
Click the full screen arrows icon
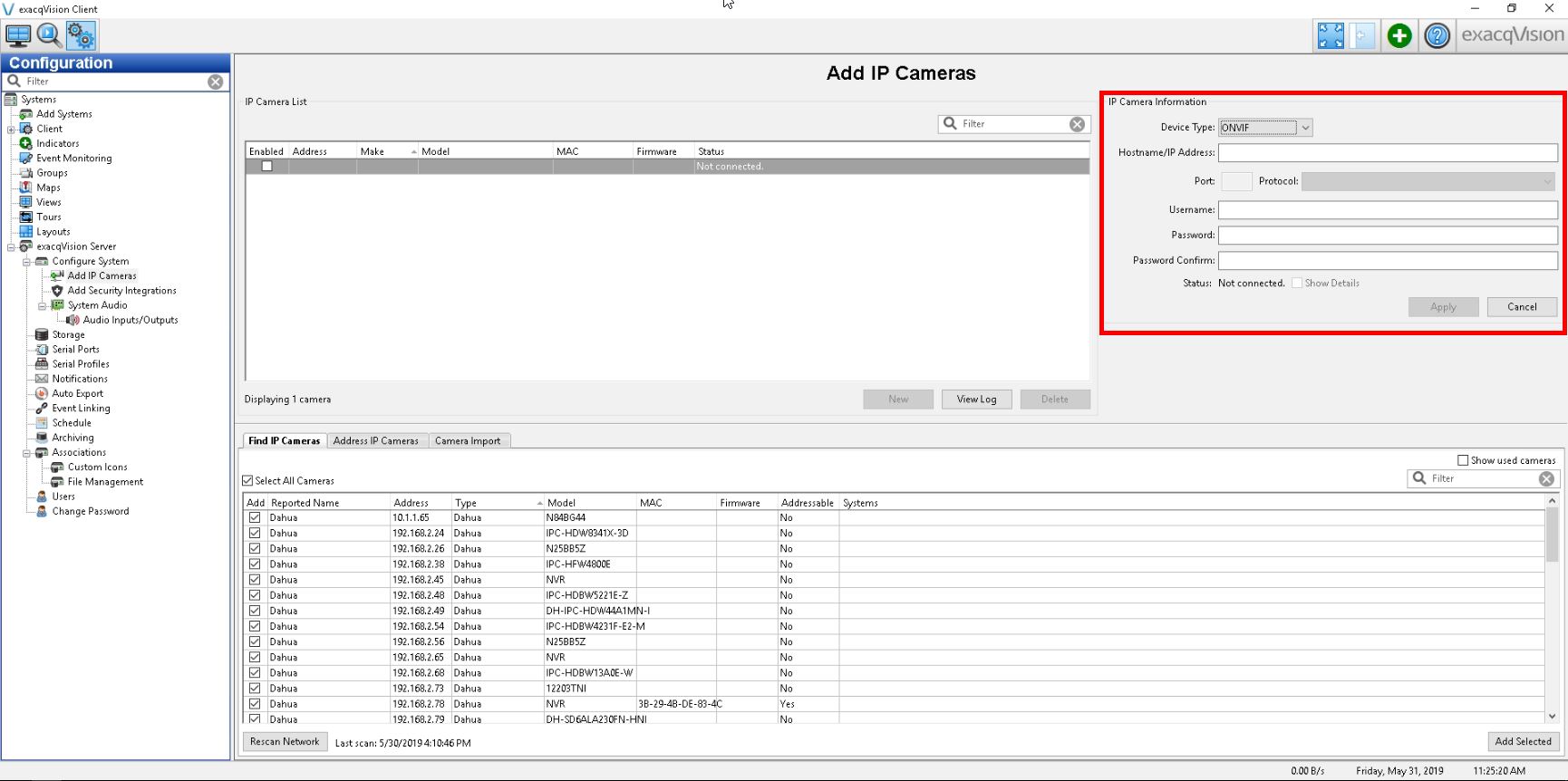1331,35
